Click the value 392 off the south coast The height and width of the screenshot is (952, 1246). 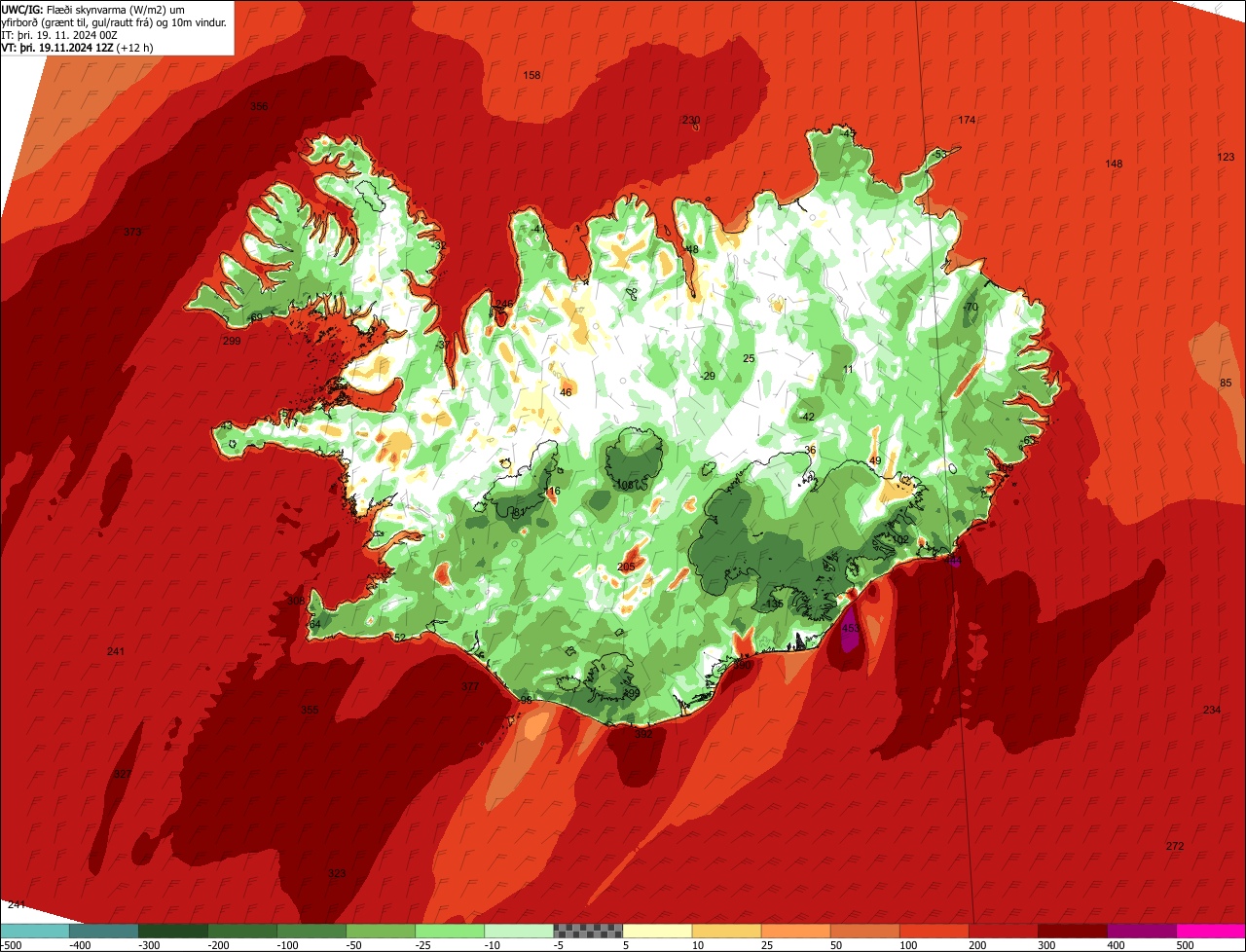[x=643, y=734]
